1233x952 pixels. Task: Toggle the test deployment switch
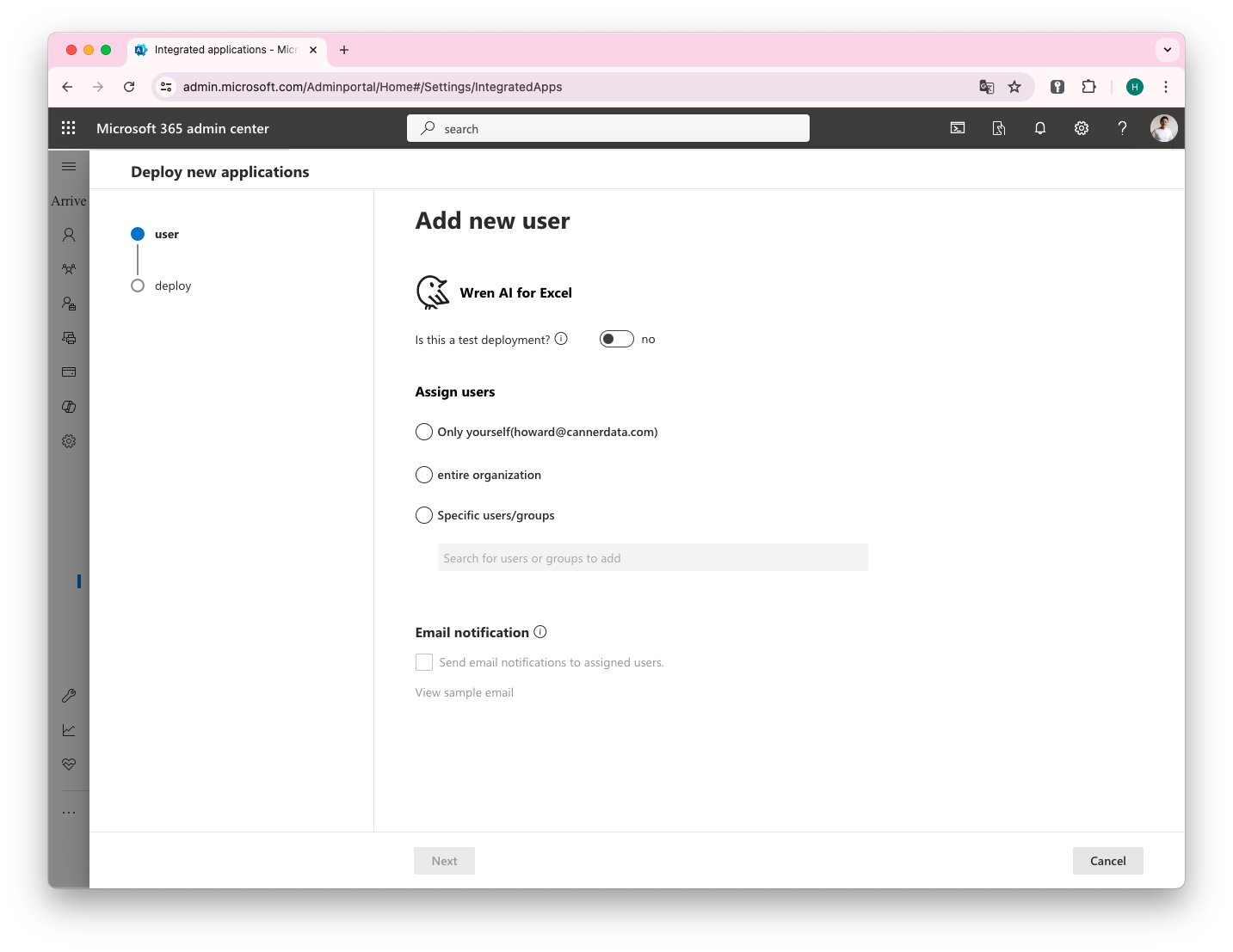(617, 339)
